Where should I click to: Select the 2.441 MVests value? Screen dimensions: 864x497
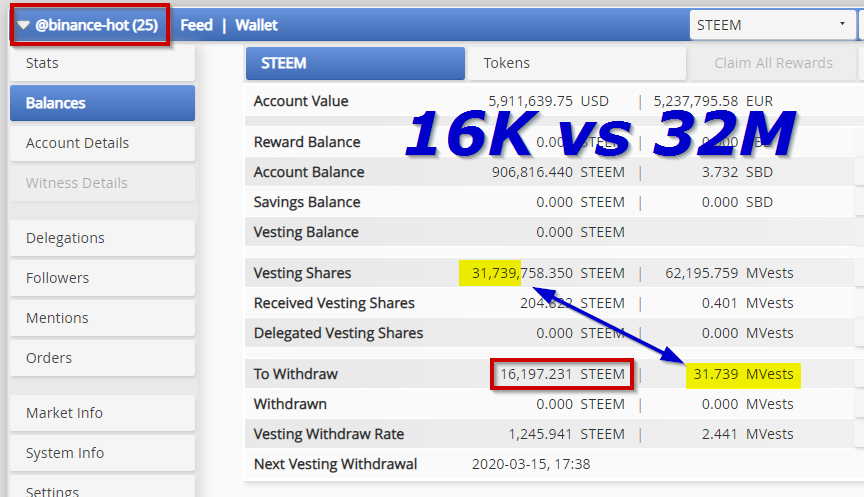(x=748, y=434)
